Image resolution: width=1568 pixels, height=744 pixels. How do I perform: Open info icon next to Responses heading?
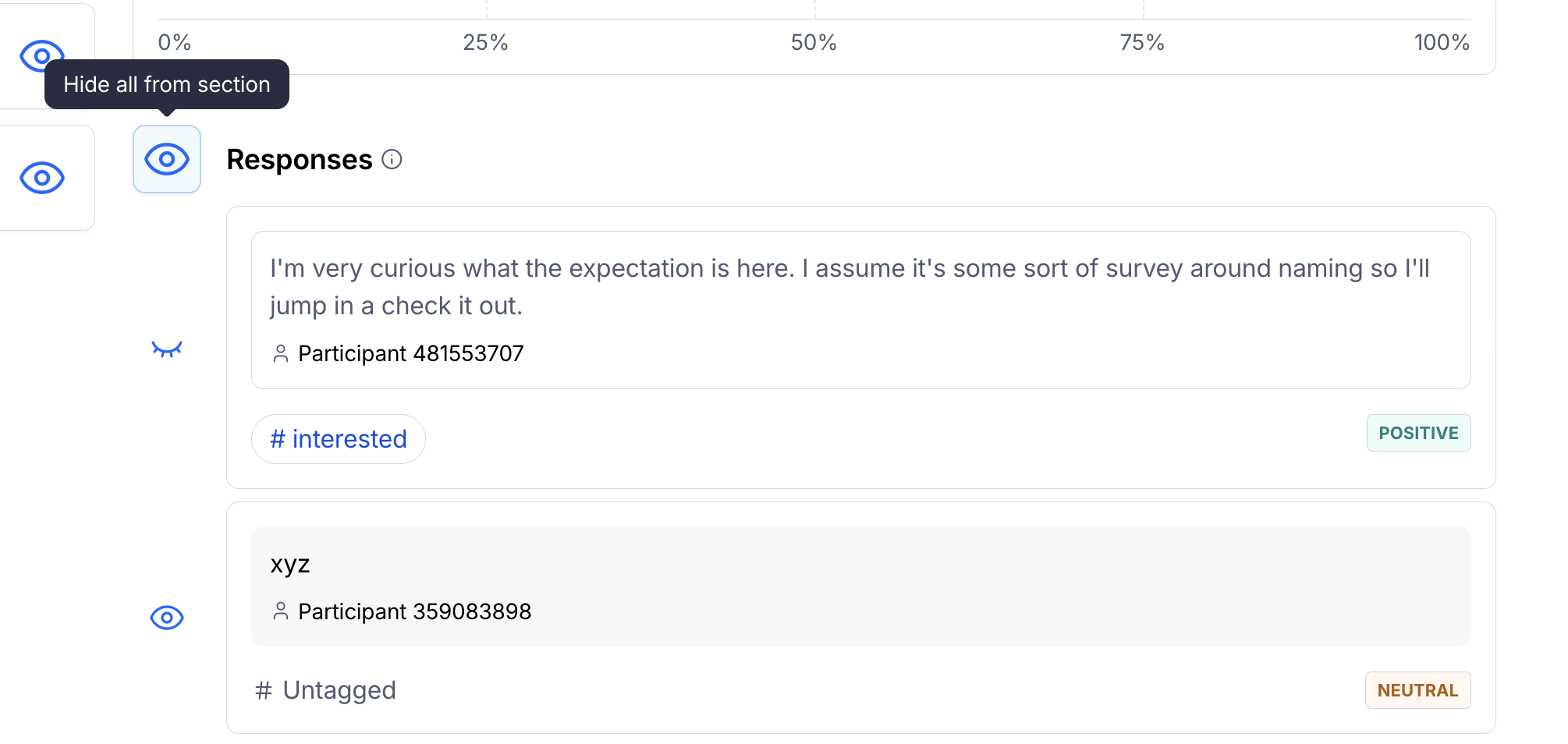392,159
